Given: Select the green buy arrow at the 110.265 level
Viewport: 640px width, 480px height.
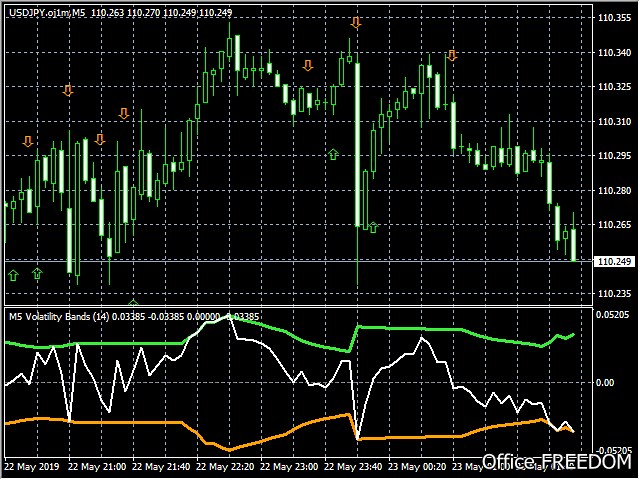Looking at the screenshot, I should tap(373, 227).
